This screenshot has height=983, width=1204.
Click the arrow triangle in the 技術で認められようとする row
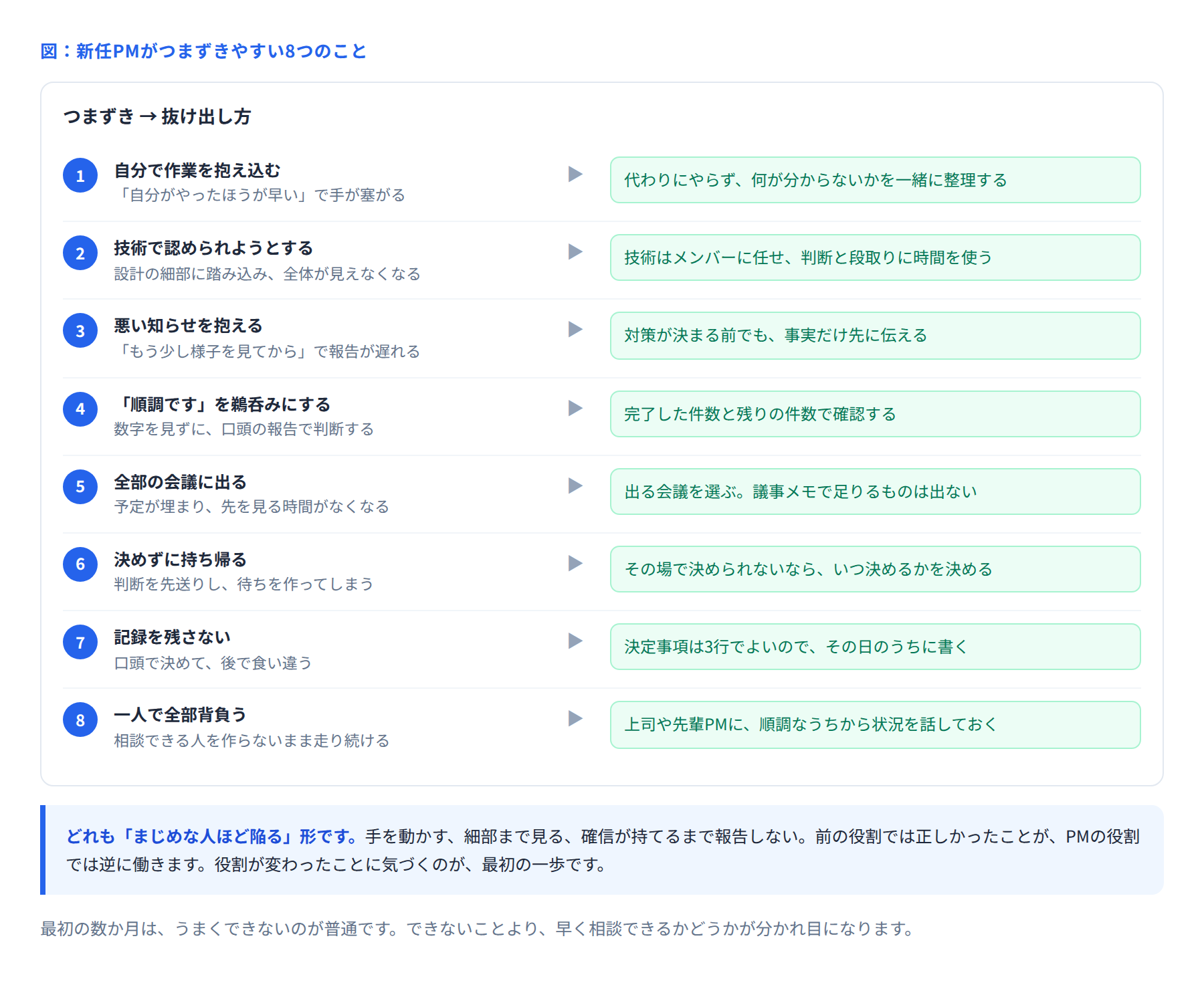[x=575, y=251]
